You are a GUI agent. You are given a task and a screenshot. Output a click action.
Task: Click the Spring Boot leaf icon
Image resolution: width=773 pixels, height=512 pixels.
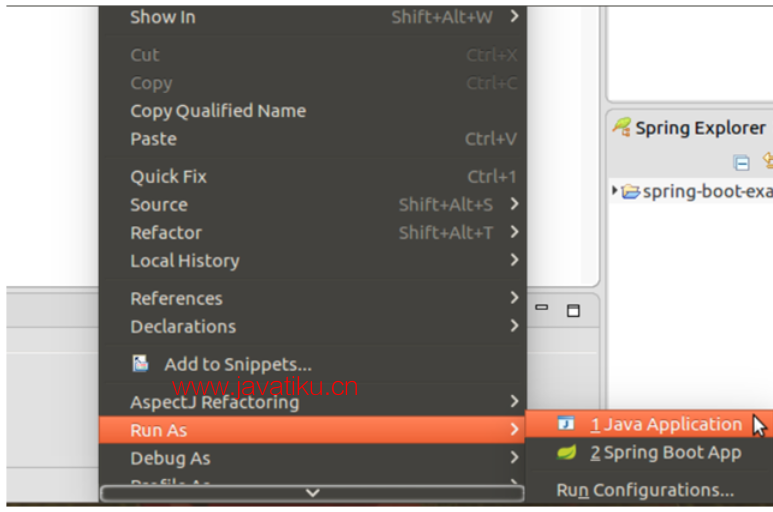[566, 452]
